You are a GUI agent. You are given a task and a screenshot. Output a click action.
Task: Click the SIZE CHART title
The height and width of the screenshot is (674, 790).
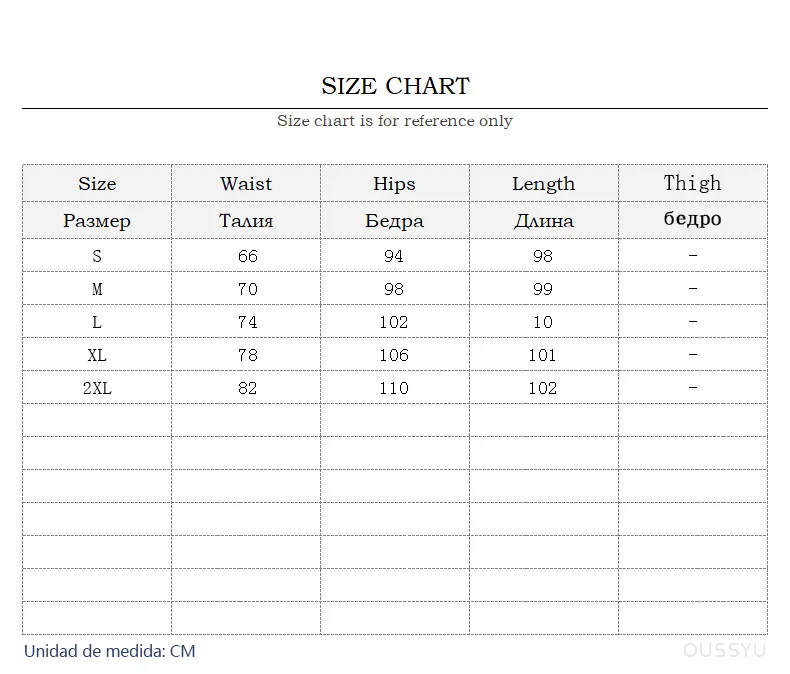coord(395,86)
